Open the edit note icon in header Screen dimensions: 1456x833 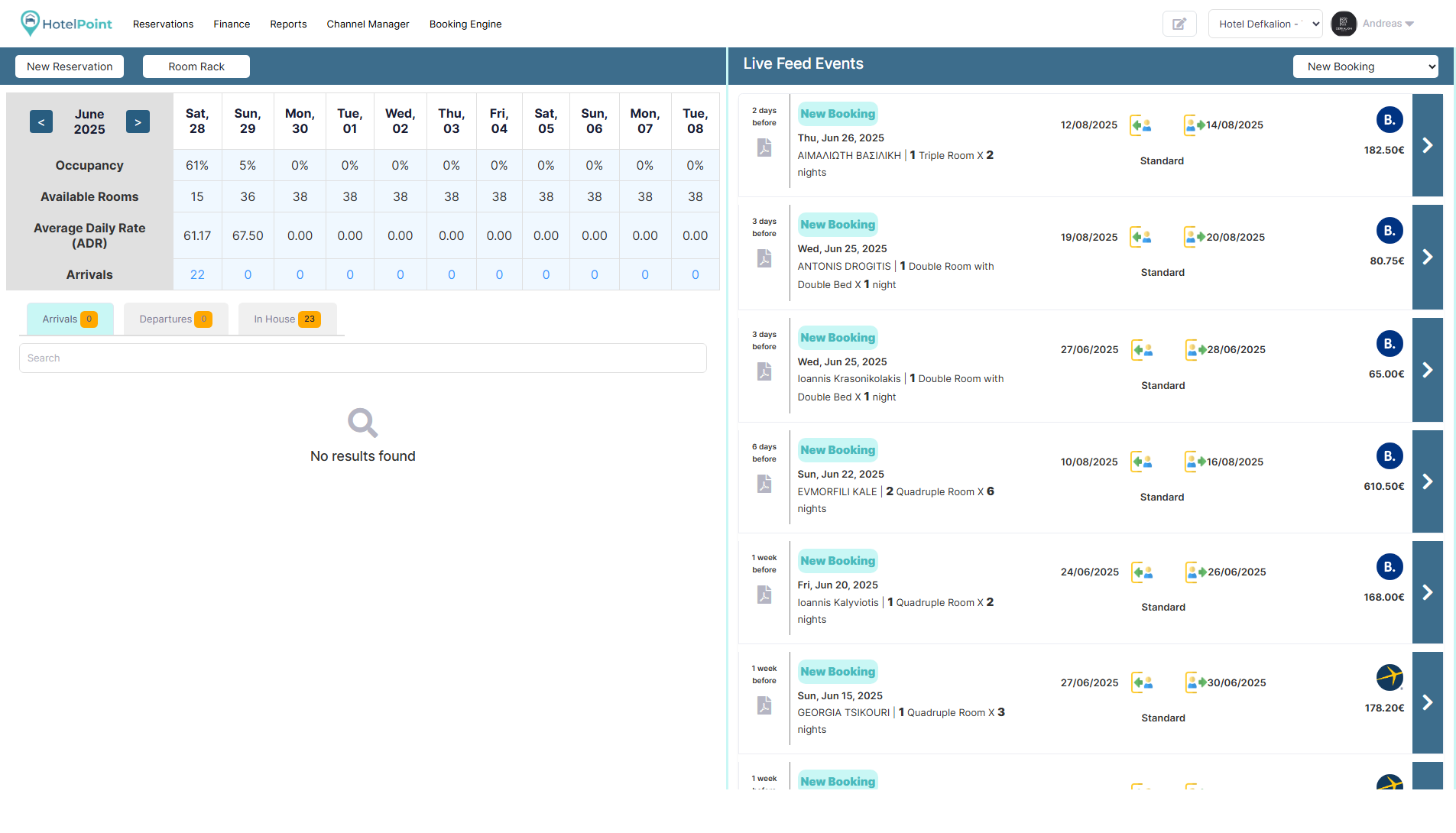pos(1179,24)
